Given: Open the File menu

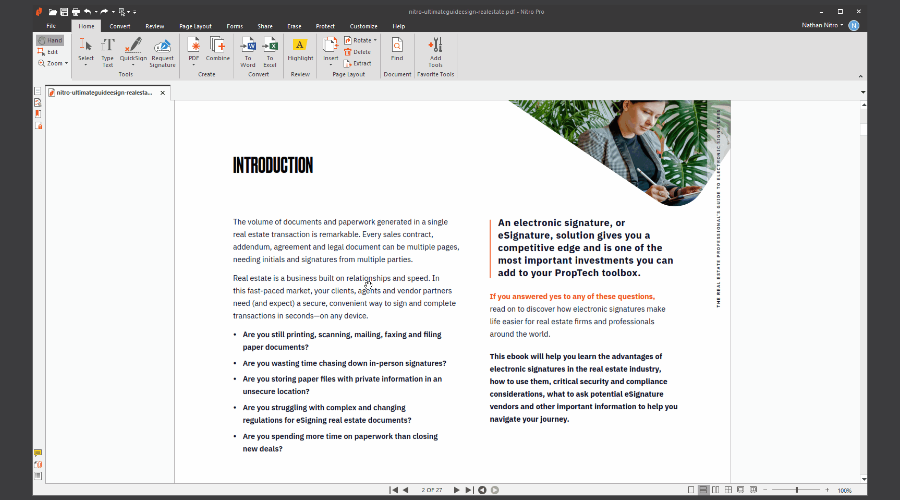Looking at the screenshot, I should click(51, 26).
